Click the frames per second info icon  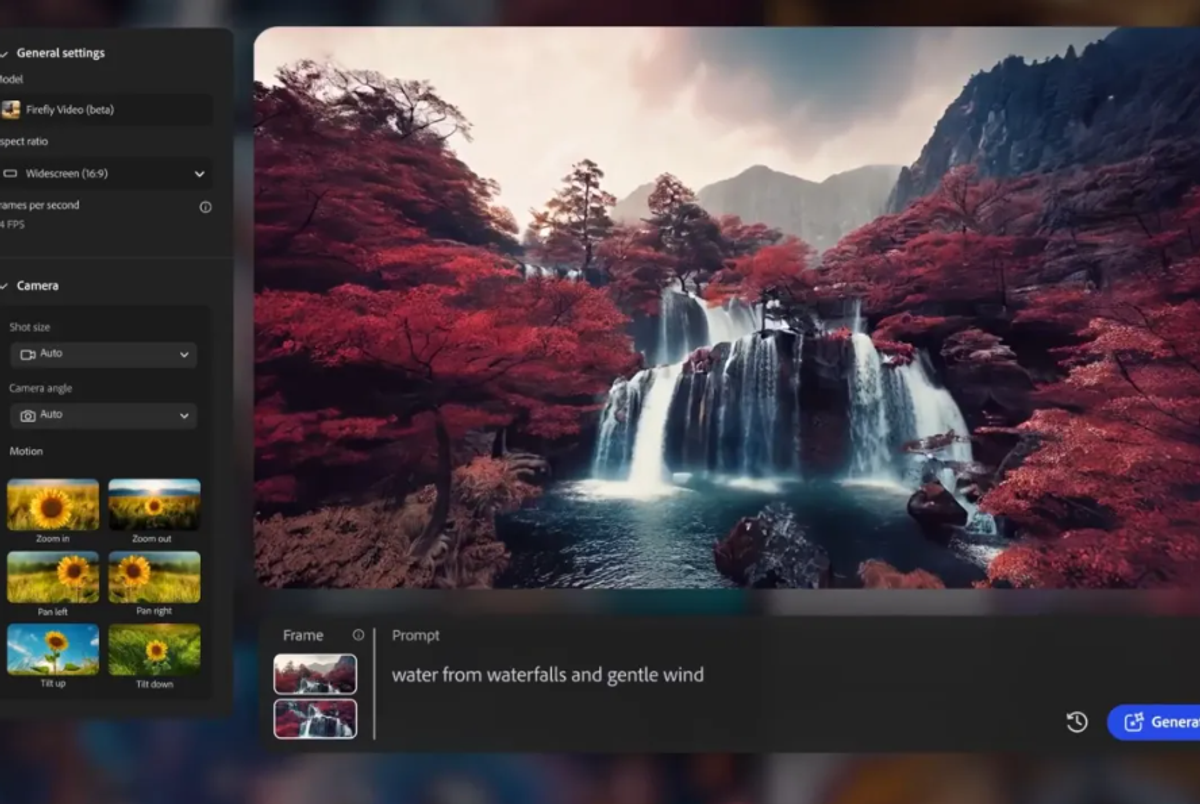coord(205,207)
